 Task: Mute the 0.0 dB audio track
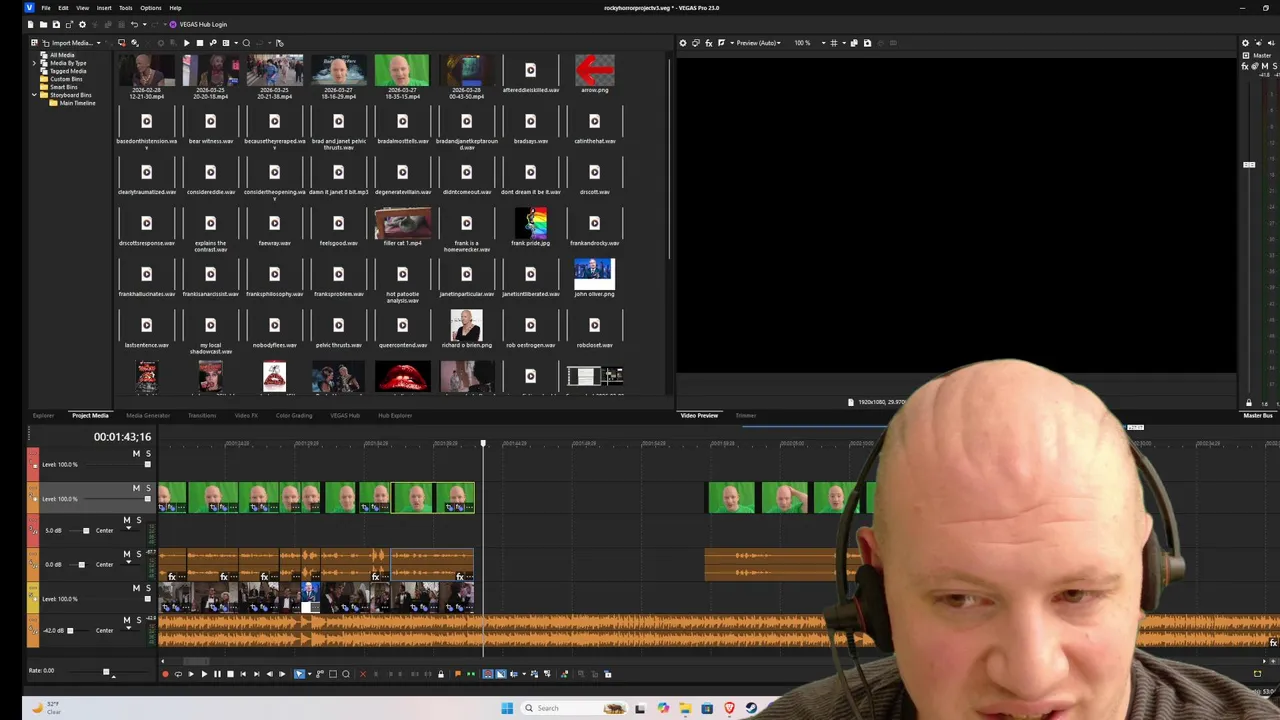point(126,554)
